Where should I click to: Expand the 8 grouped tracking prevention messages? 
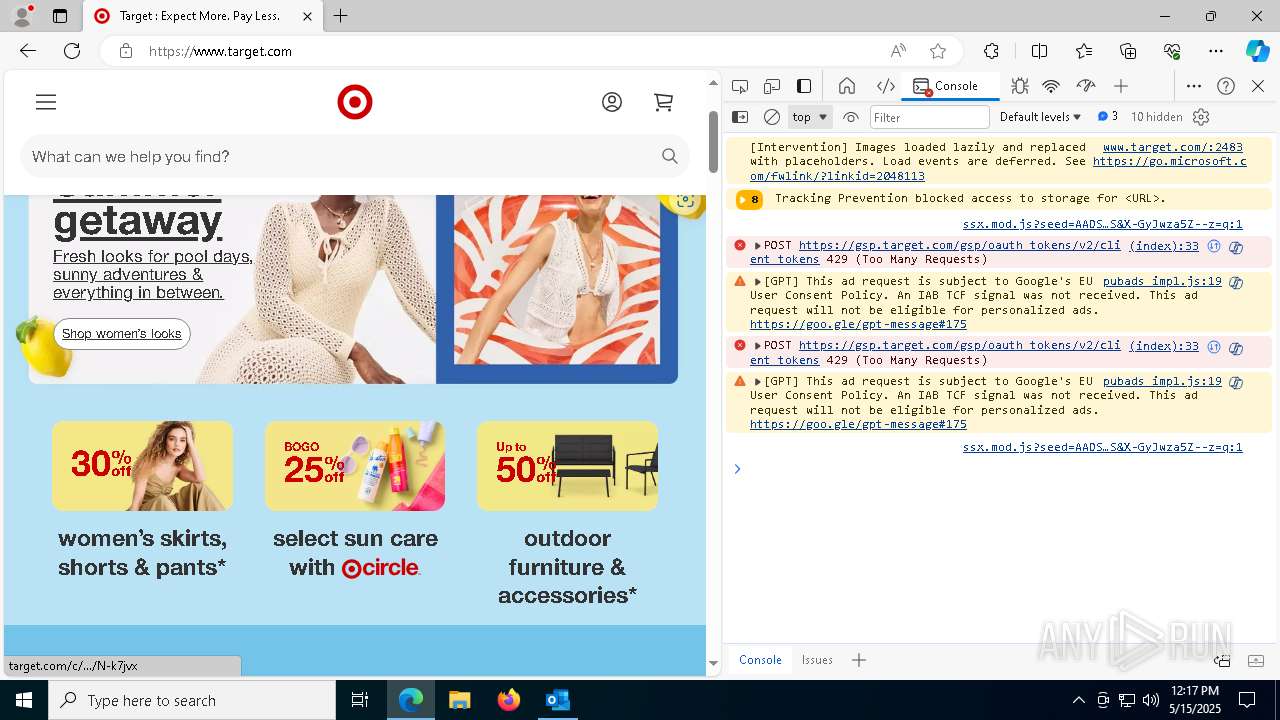(749, 199)
